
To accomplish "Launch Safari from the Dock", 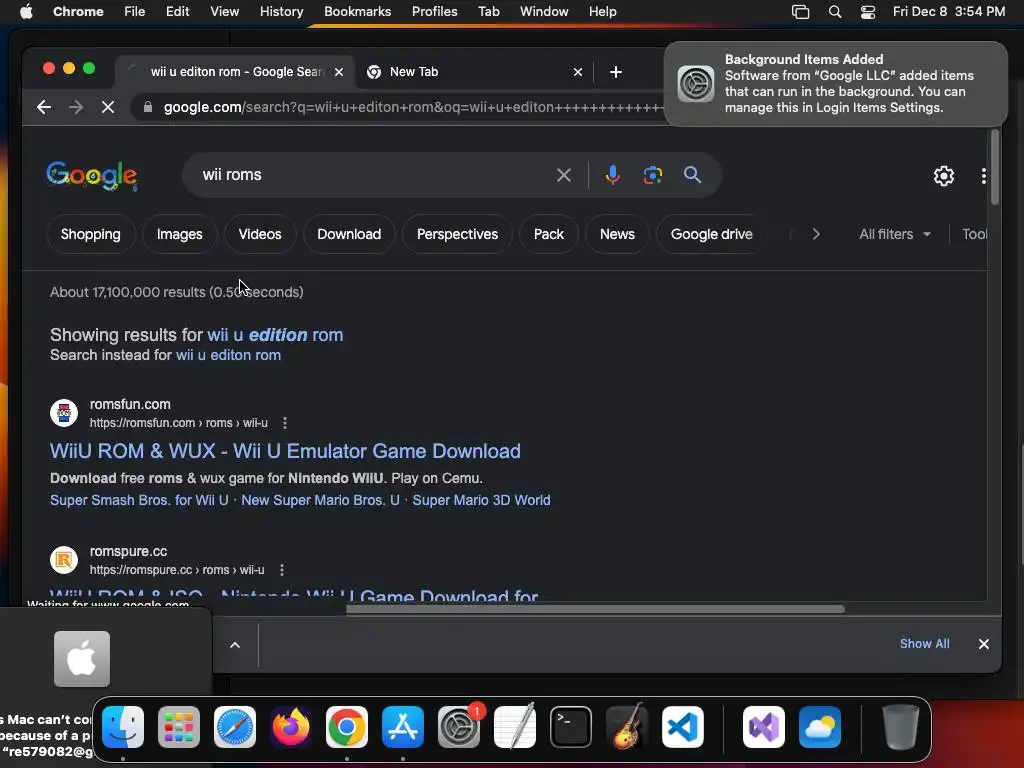I will pos(235,727).
